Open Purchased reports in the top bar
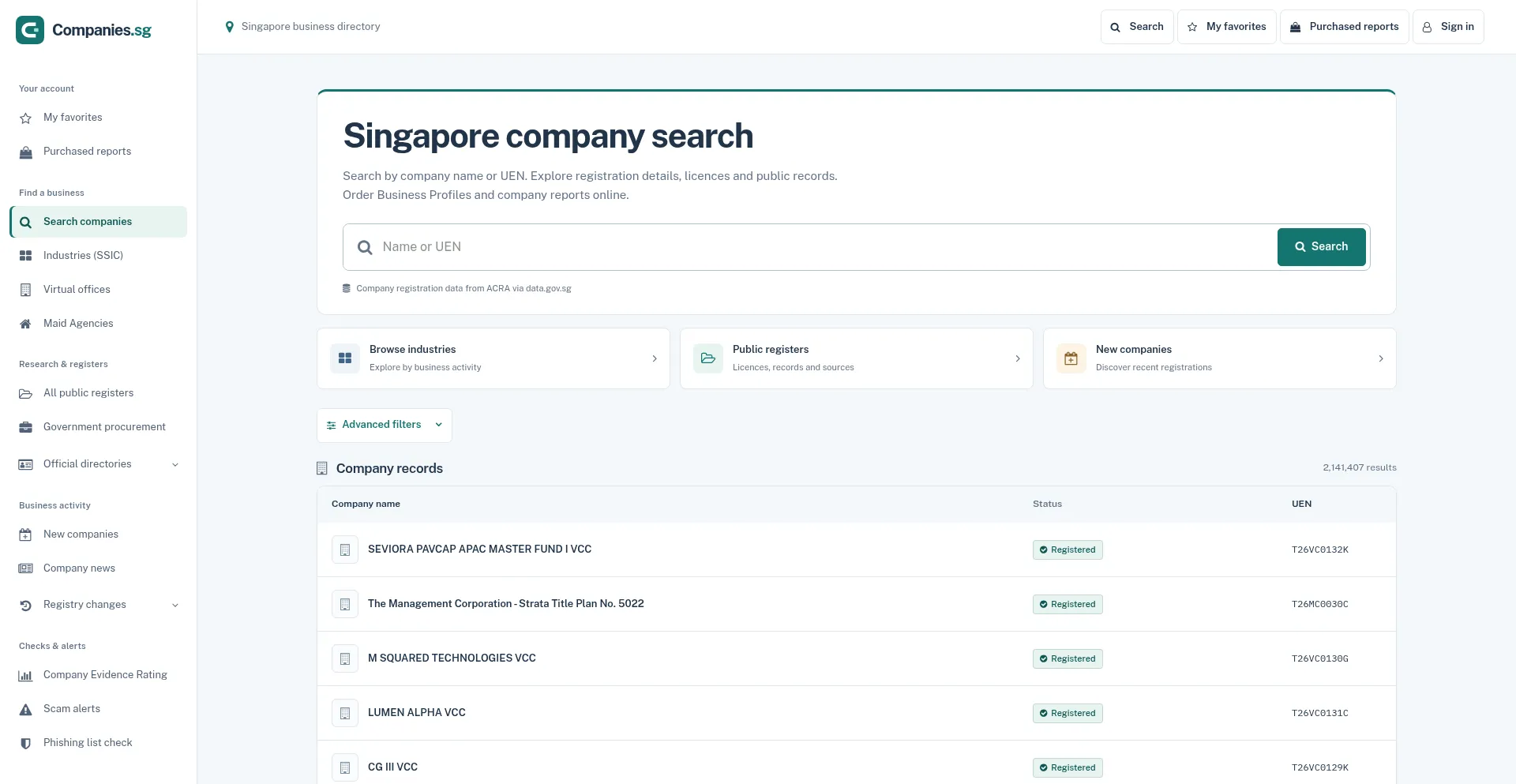Viewport: 1516px width, 784px height. click(1345, 27)
